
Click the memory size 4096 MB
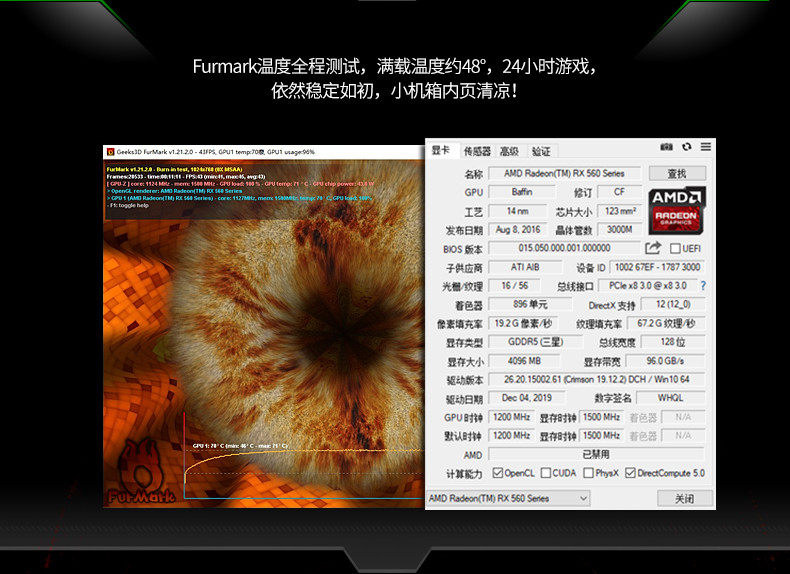524,361
